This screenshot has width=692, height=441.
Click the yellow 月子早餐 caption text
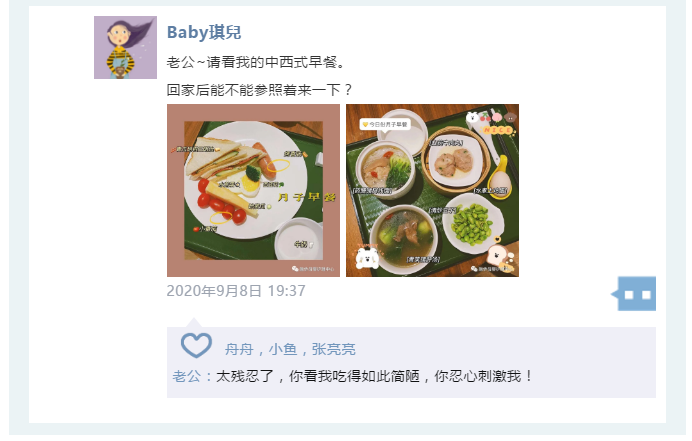point(307,197)
